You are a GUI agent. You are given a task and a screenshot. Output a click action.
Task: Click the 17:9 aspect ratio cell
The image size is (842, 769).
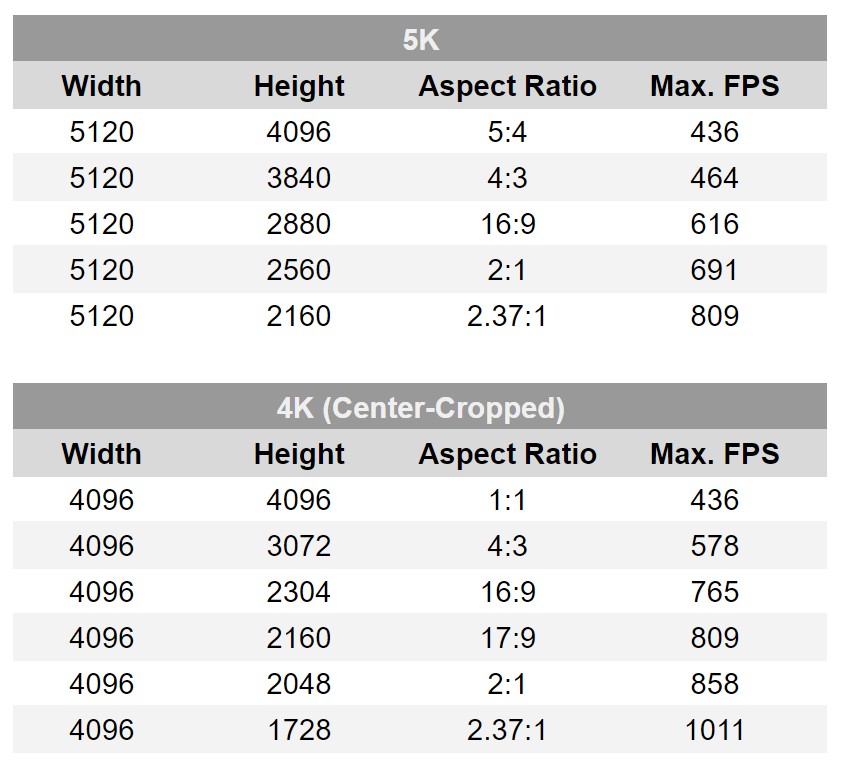(x=508, y=638)
